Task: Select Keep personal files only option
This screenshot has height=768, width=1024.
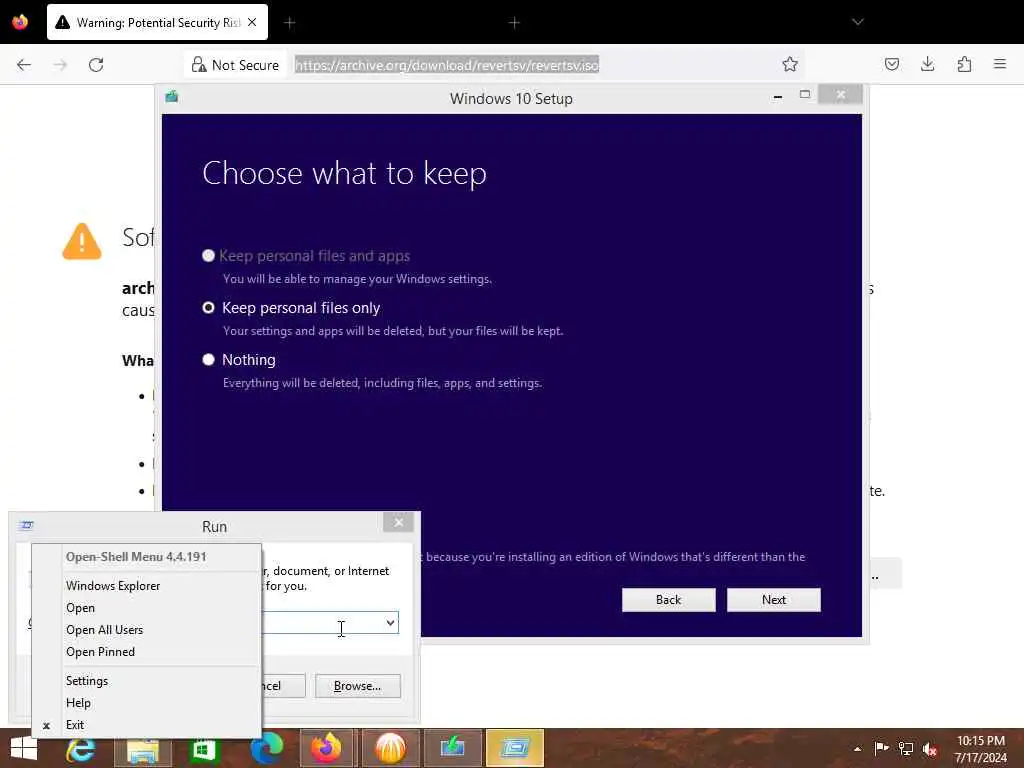Action: click(x=291, y=308)
